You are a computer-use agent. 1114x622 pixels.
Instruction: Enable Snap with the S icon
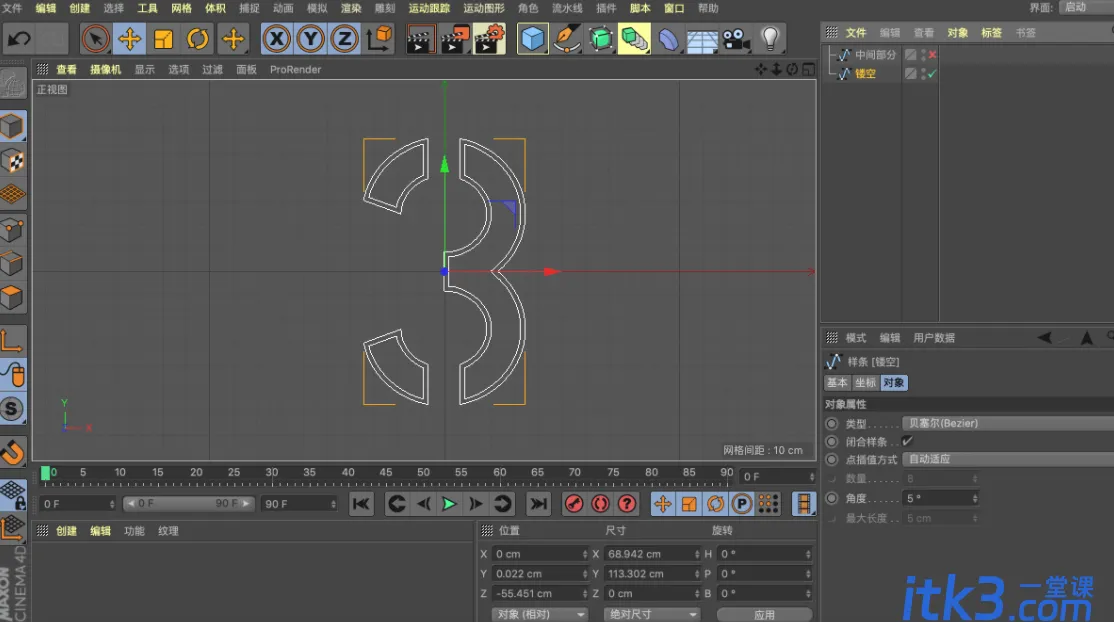point(12,409)
